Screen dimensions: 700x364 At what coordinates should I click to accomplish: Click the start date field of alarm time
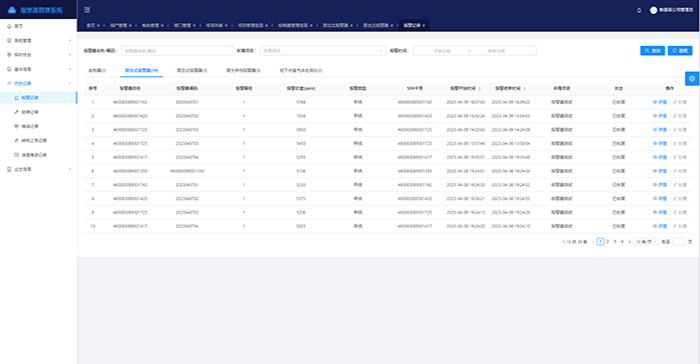pos(442,51)
